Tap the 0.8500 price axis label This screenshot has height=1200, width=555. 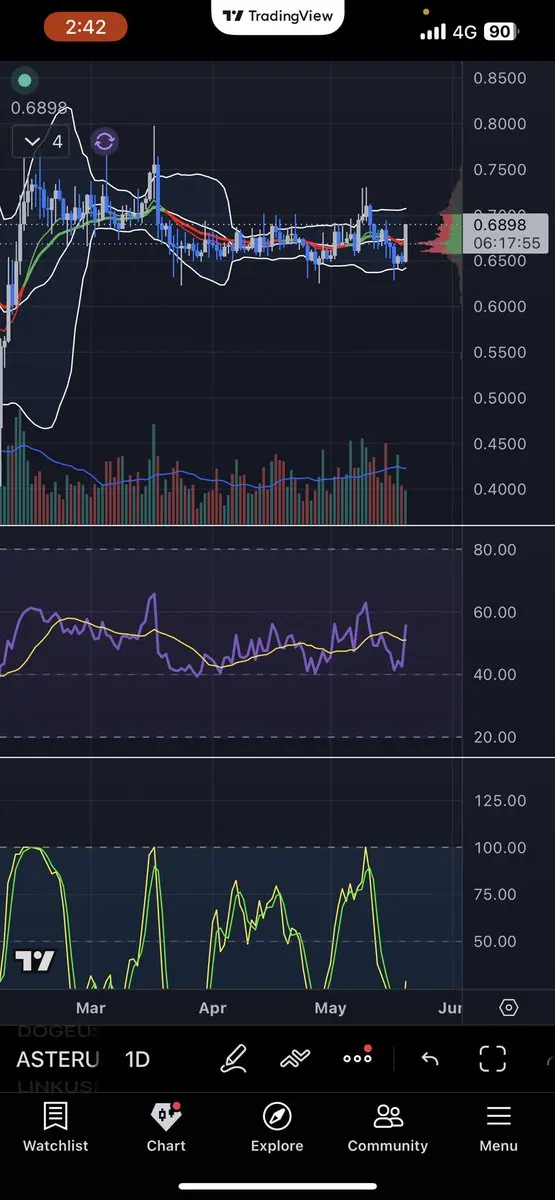(500, 78)
